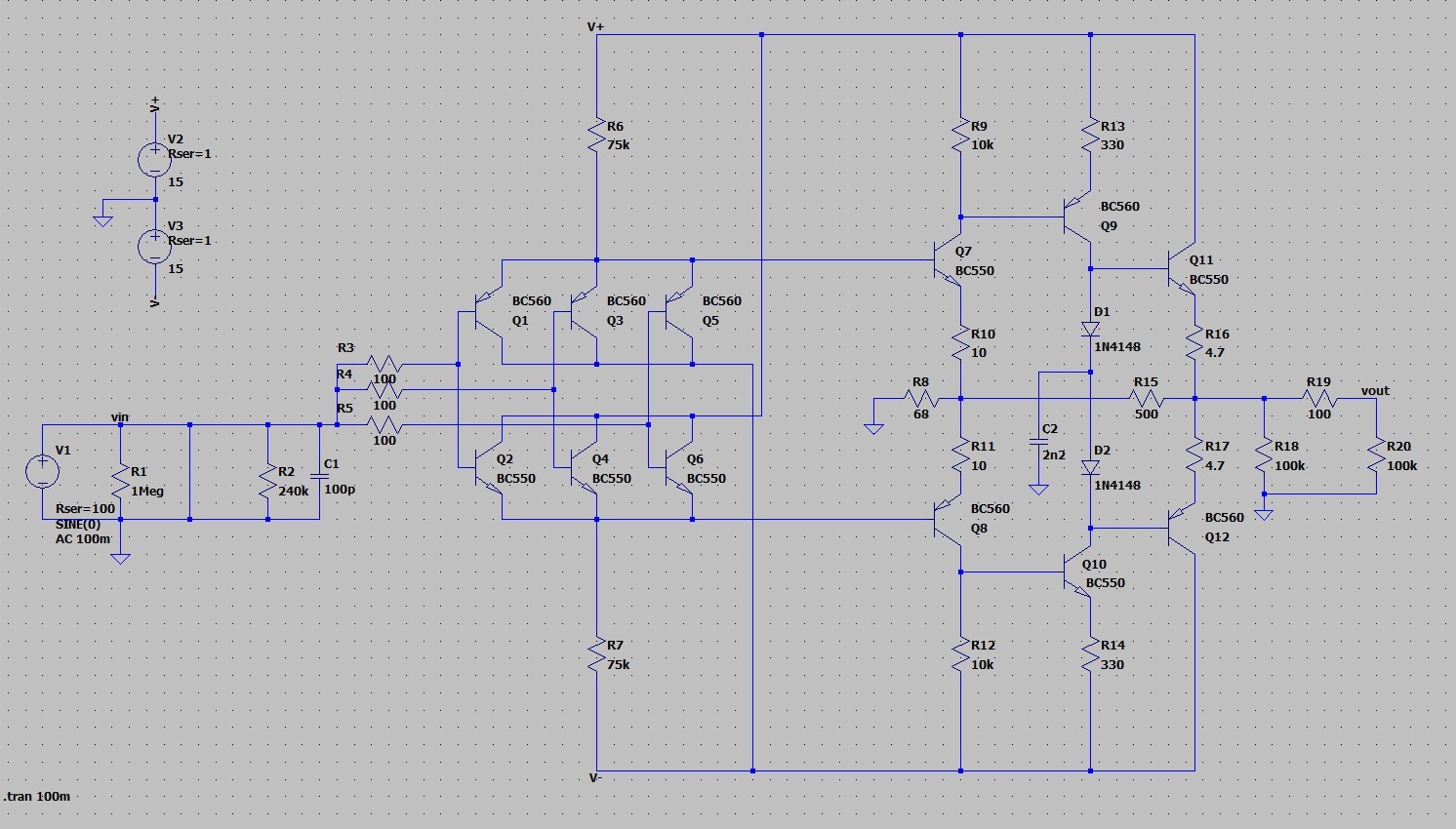Select resistor R1 symbol
1456x829 pixels.
120,481
